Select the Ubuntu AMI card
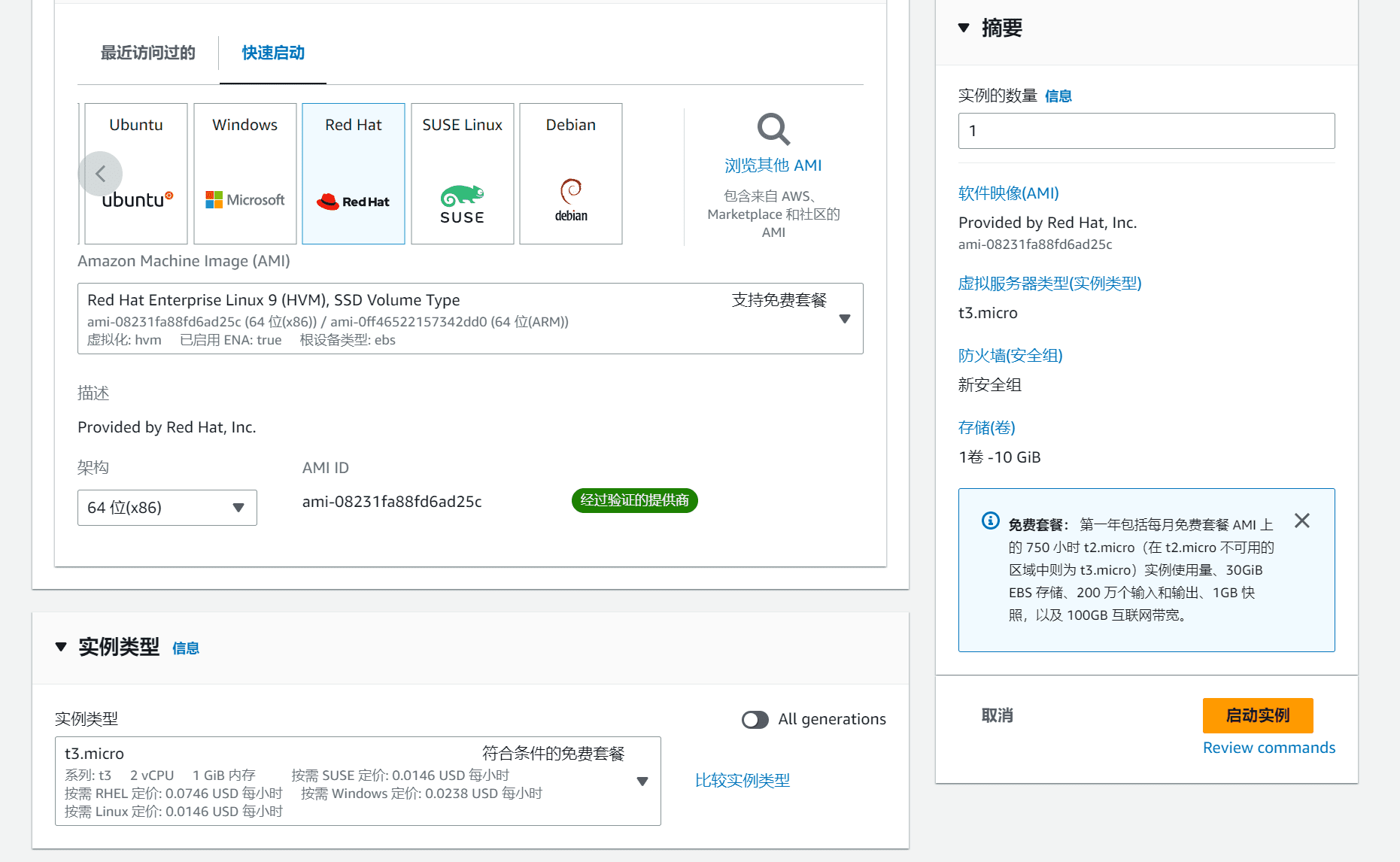The width and height of the screenshot is (1400, 862). pos(135,173)
